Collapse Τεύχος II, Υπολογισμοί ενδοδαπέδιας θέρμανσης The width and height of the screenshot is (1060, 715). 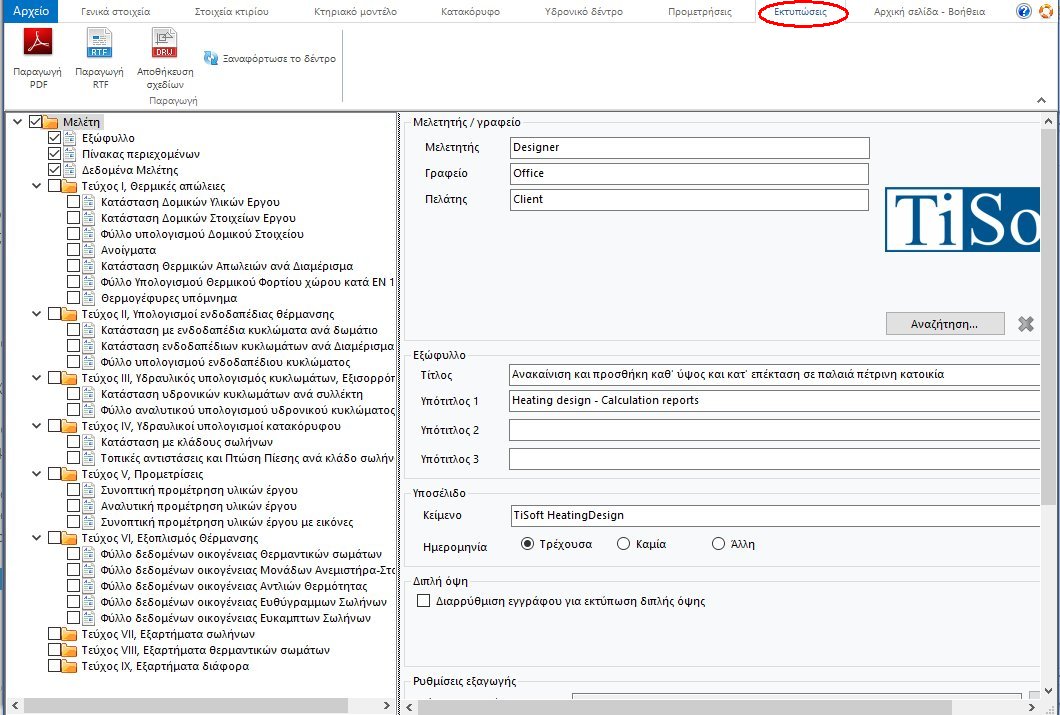tap(36, 313)
